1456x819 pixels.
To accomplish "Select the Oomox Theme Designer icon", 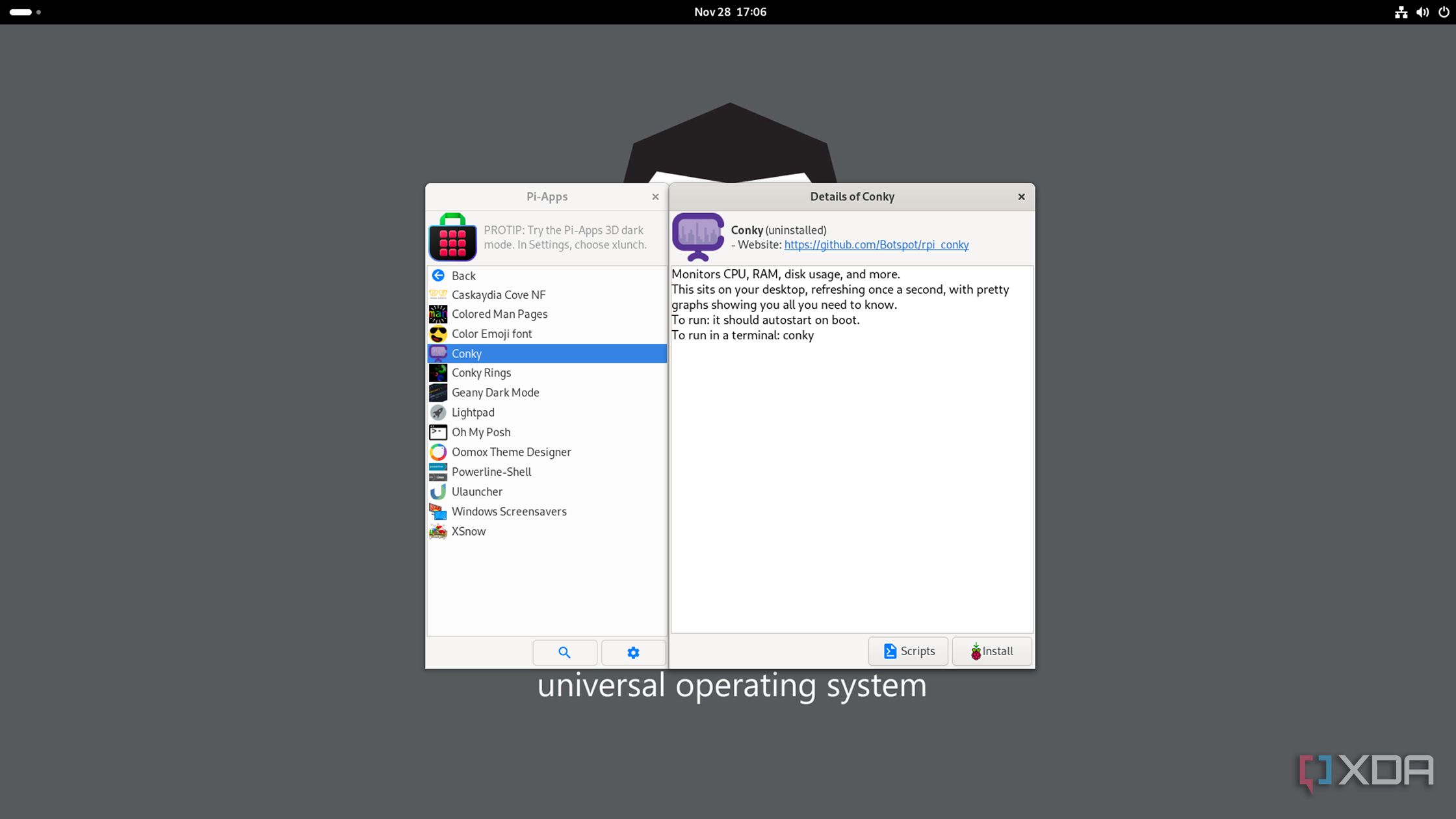I will click(x=438, y=452).
